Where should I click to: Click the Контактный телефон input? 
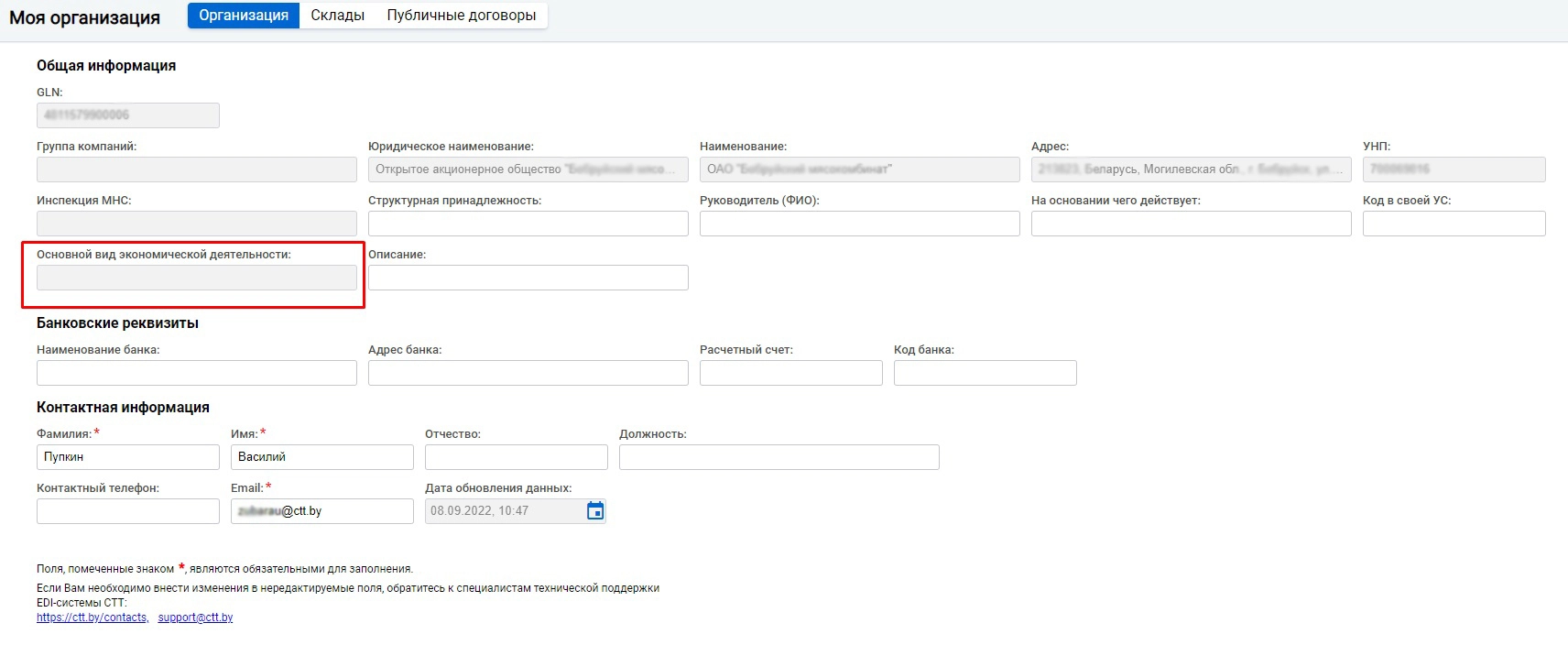tap(128, 511)
